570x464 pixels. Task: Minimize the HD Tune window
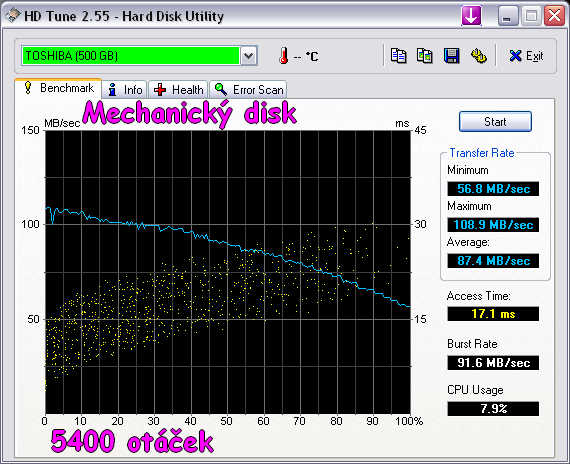[x=508, y=16]
